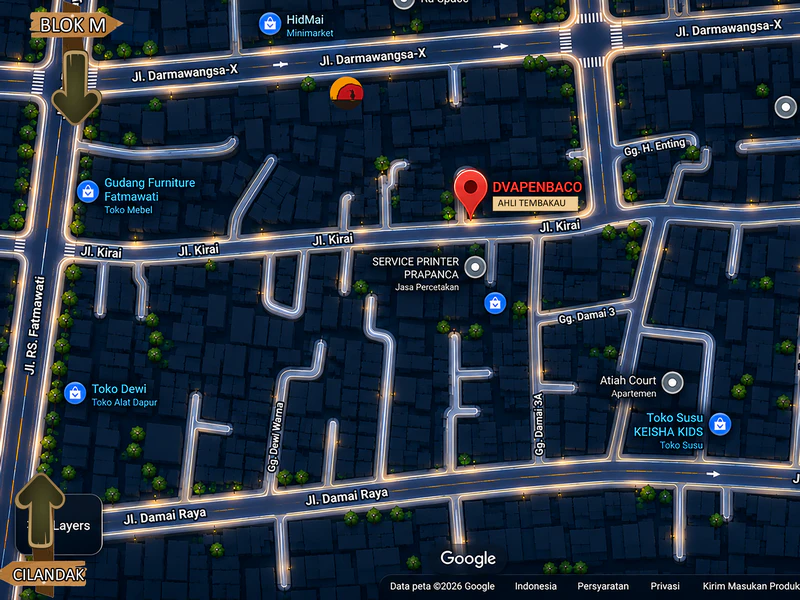The height and width of the screenshot is (600, 800).
Task: Click the Indonesia region link
Action: (535, 586)
